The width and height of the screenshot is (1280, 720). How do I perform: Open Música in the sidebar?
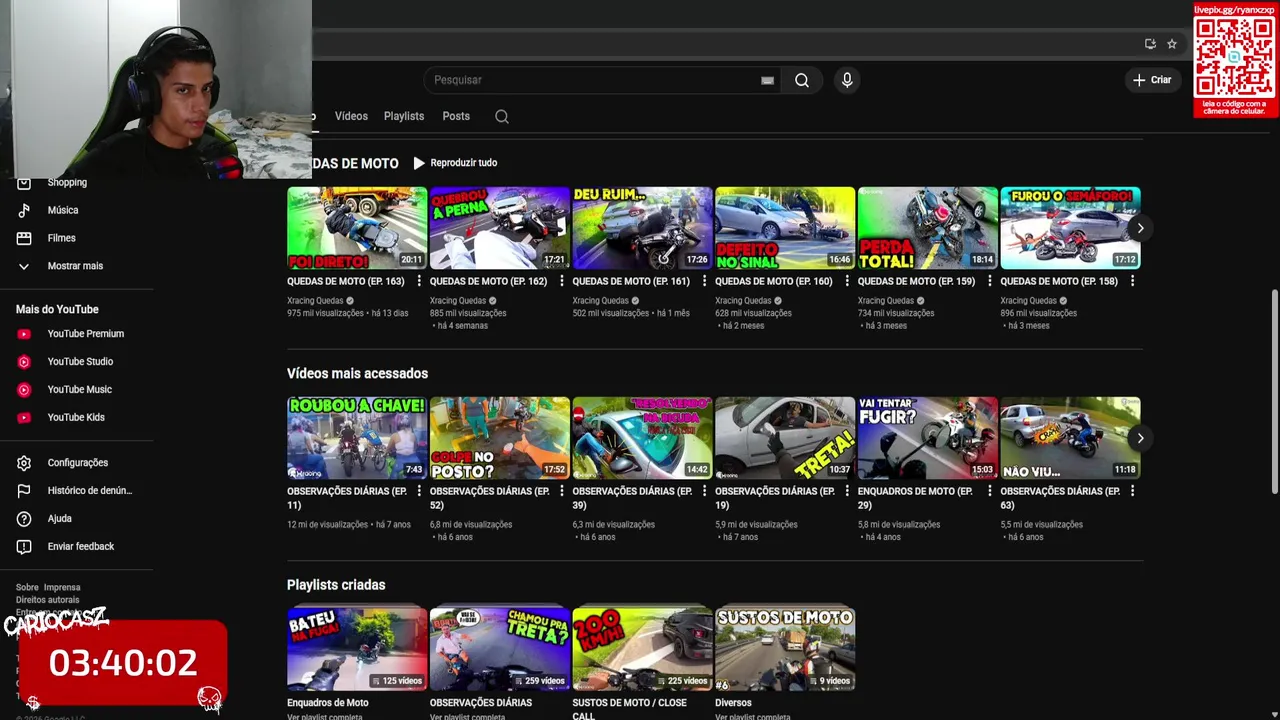[62, 210]
